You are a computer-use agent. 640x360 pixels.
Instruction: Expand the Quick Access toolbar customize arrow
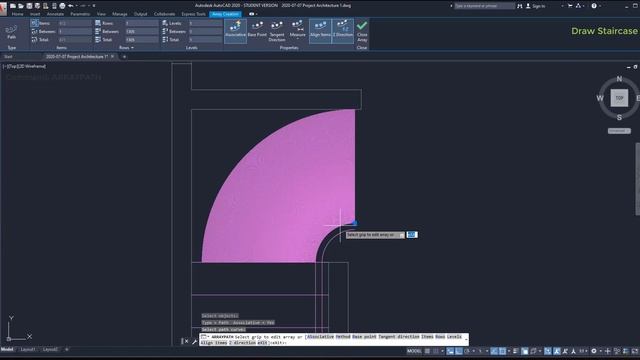[93, 6]
